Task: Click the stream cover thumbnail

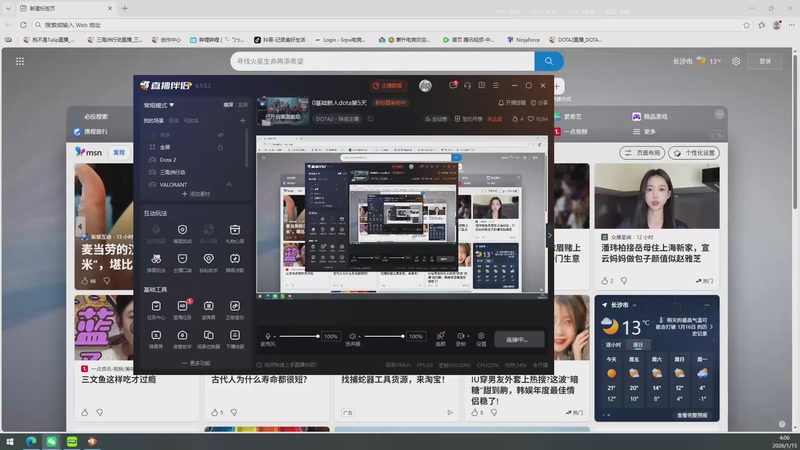Action: click(x=283, y=111)
